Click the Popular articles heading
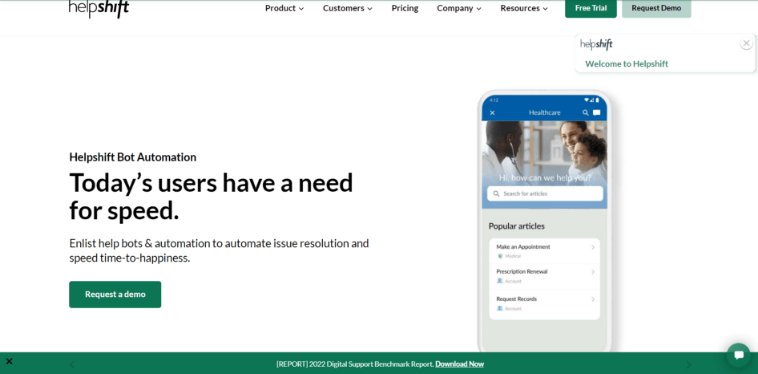 click(x=516, y=226)
